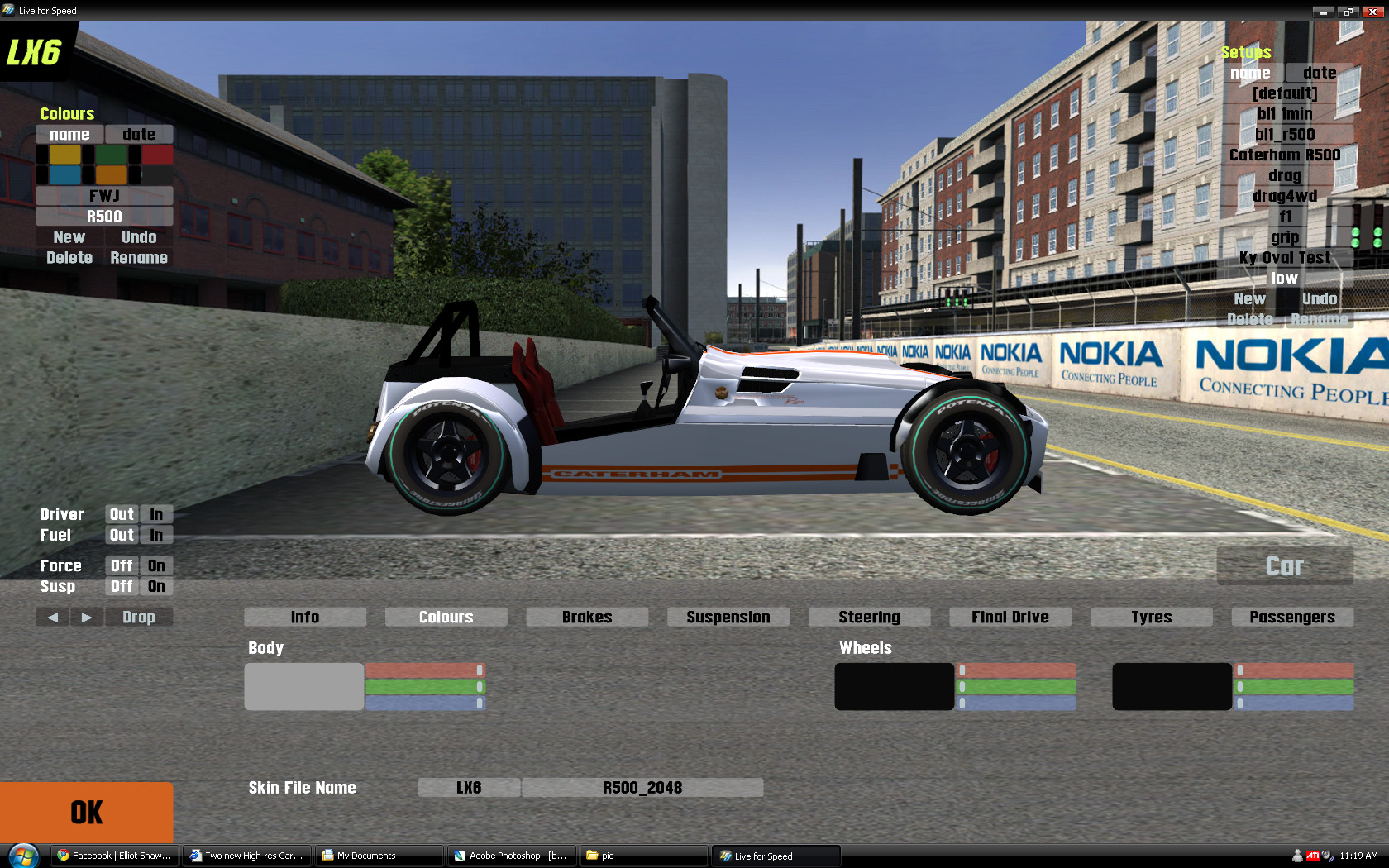This screenshot has width=1389, height=868.
Task: Click the ATI tray icon
Action: (x=1312, y=856)
